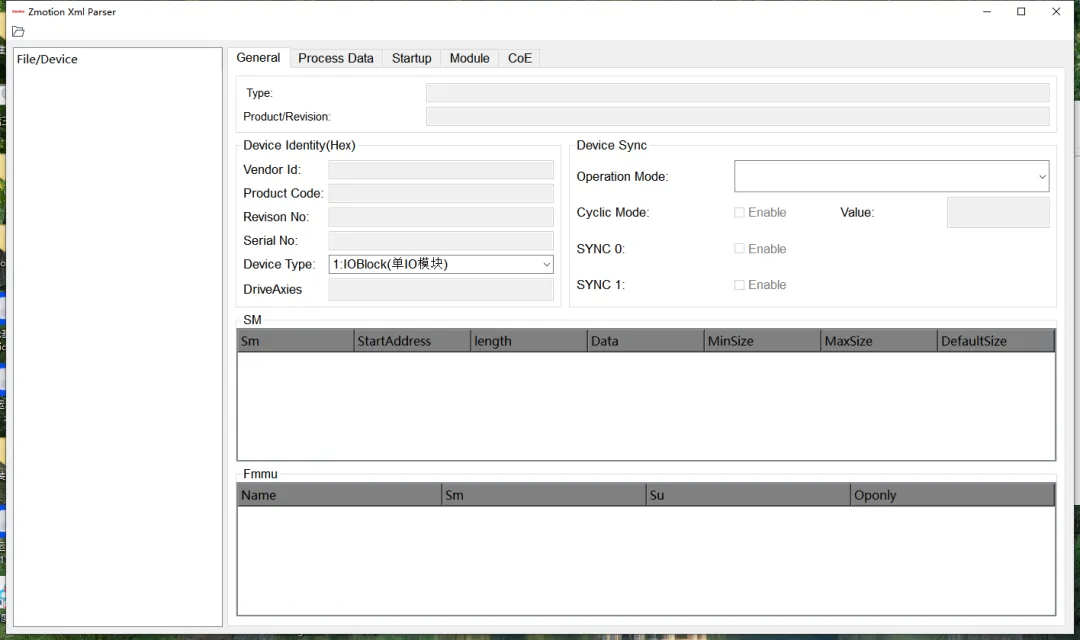Image resolution: width=1080 pixels, height=640 pixels.
Task: Focus the Vendor Id field
Action: (x=441, y=169)
